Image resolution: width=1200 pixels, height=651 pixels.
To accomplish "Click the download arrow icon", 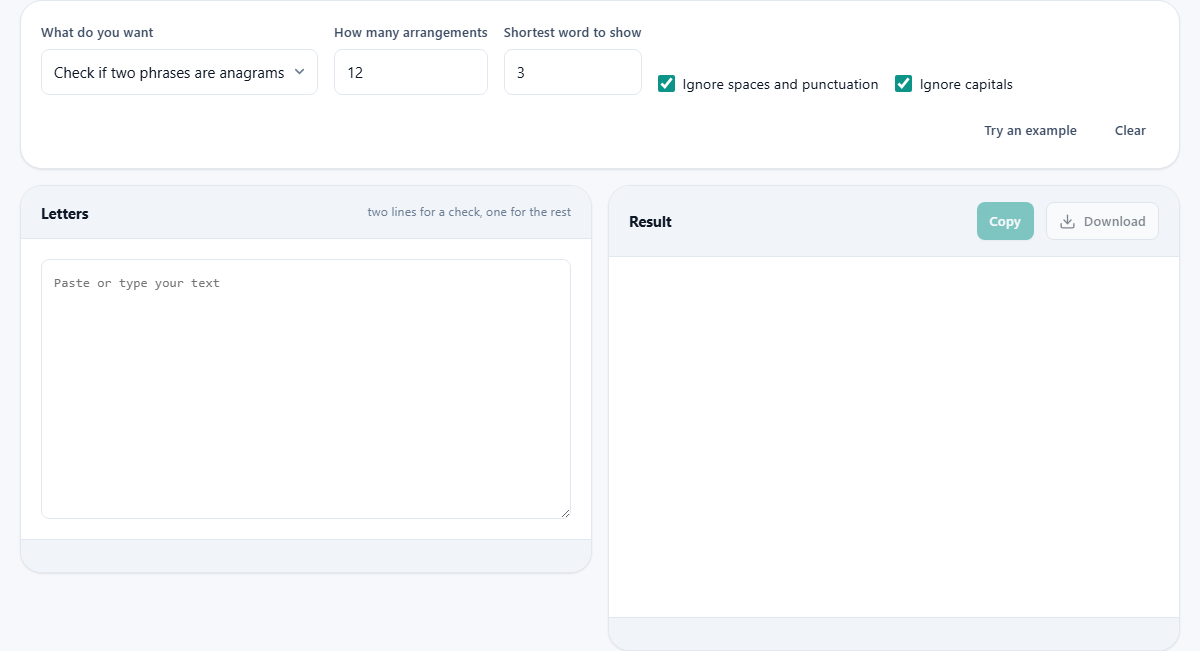I will 1067,221.
